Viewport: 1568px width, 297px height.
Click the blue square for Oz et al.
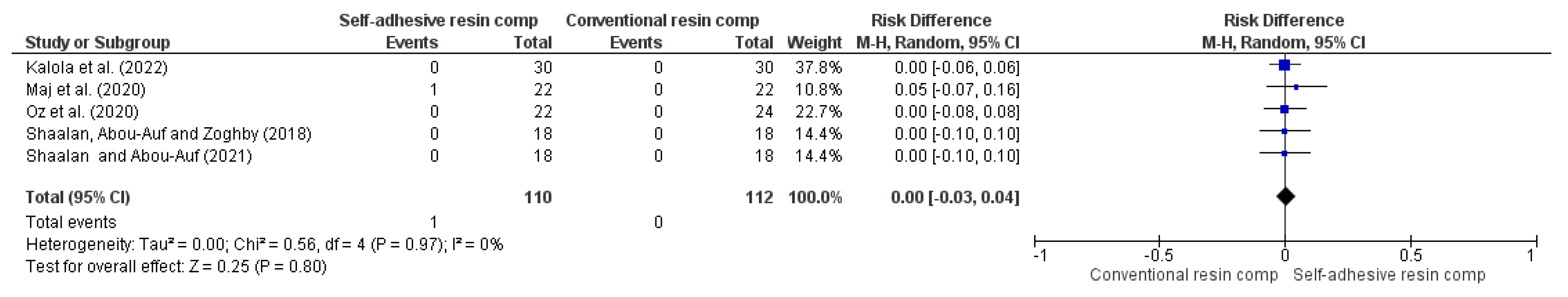click(x=1284, y=109)
